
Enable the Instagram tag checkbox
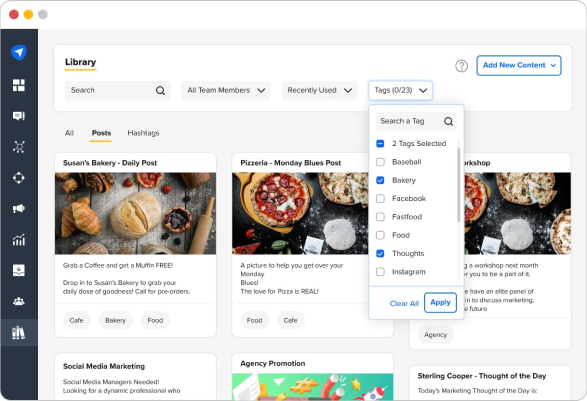click(x=380, y=272)
